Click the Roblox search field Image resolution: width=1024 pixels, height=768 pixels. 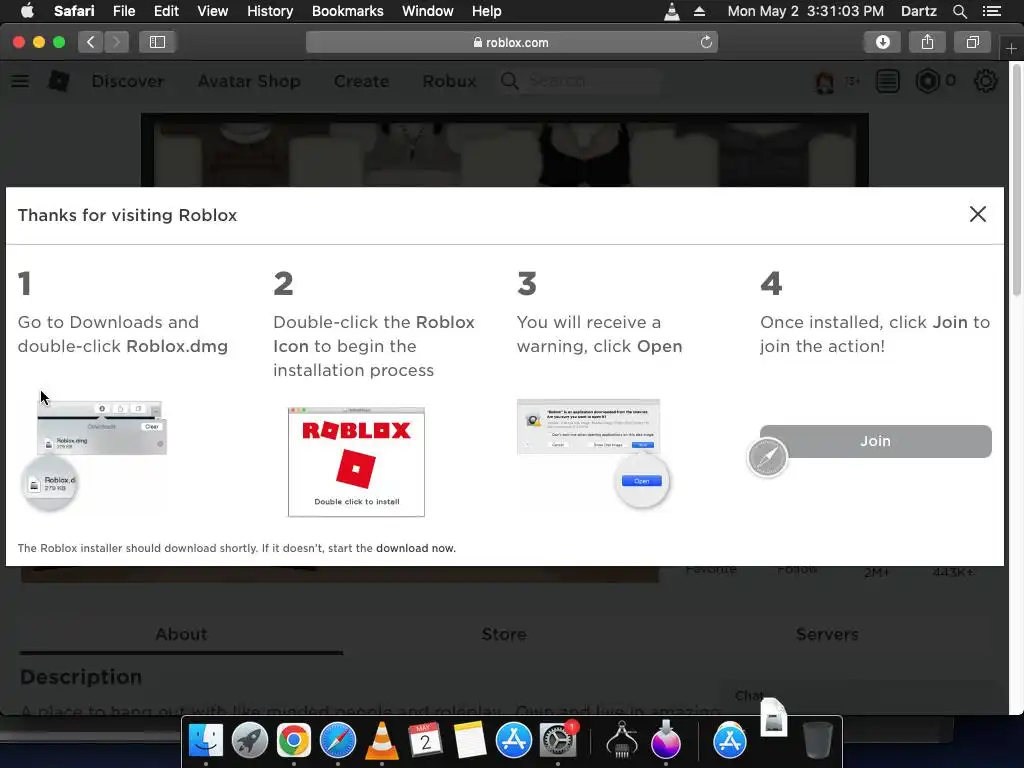580,81
